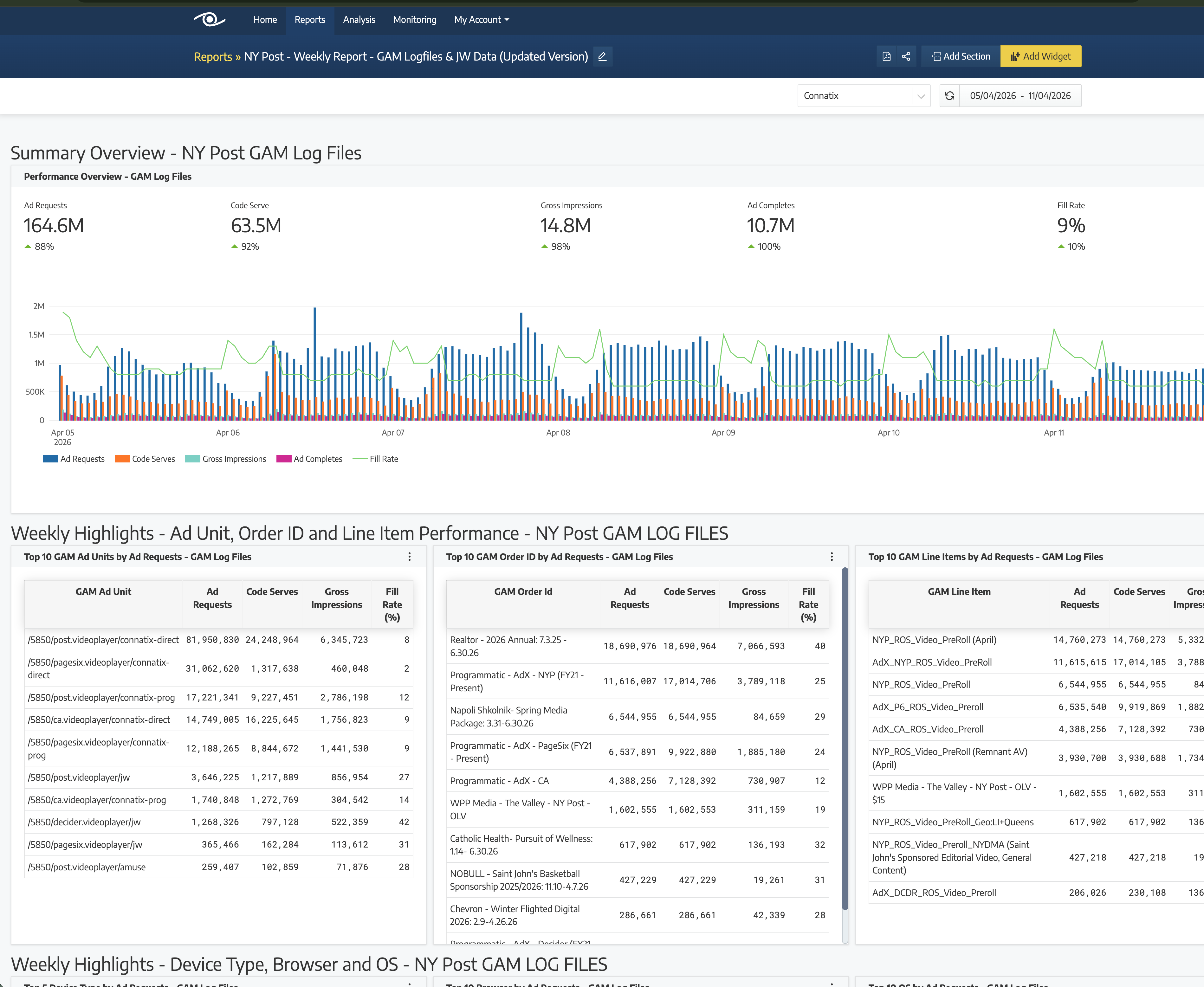1204x987 pixels.
Task: Click Programmatic - AdX - NYP order row
Action: [x=638, y=682]
